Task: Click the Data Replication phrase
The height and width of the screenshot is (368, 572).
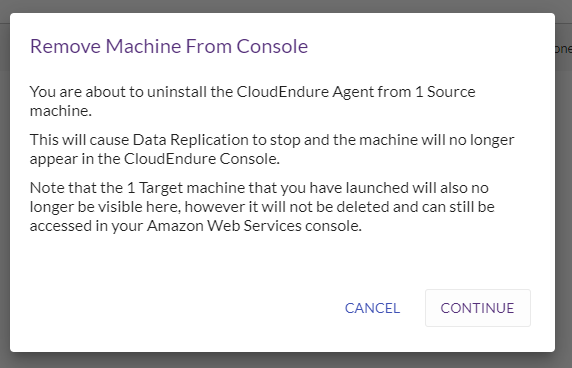Action: (190, 140)
